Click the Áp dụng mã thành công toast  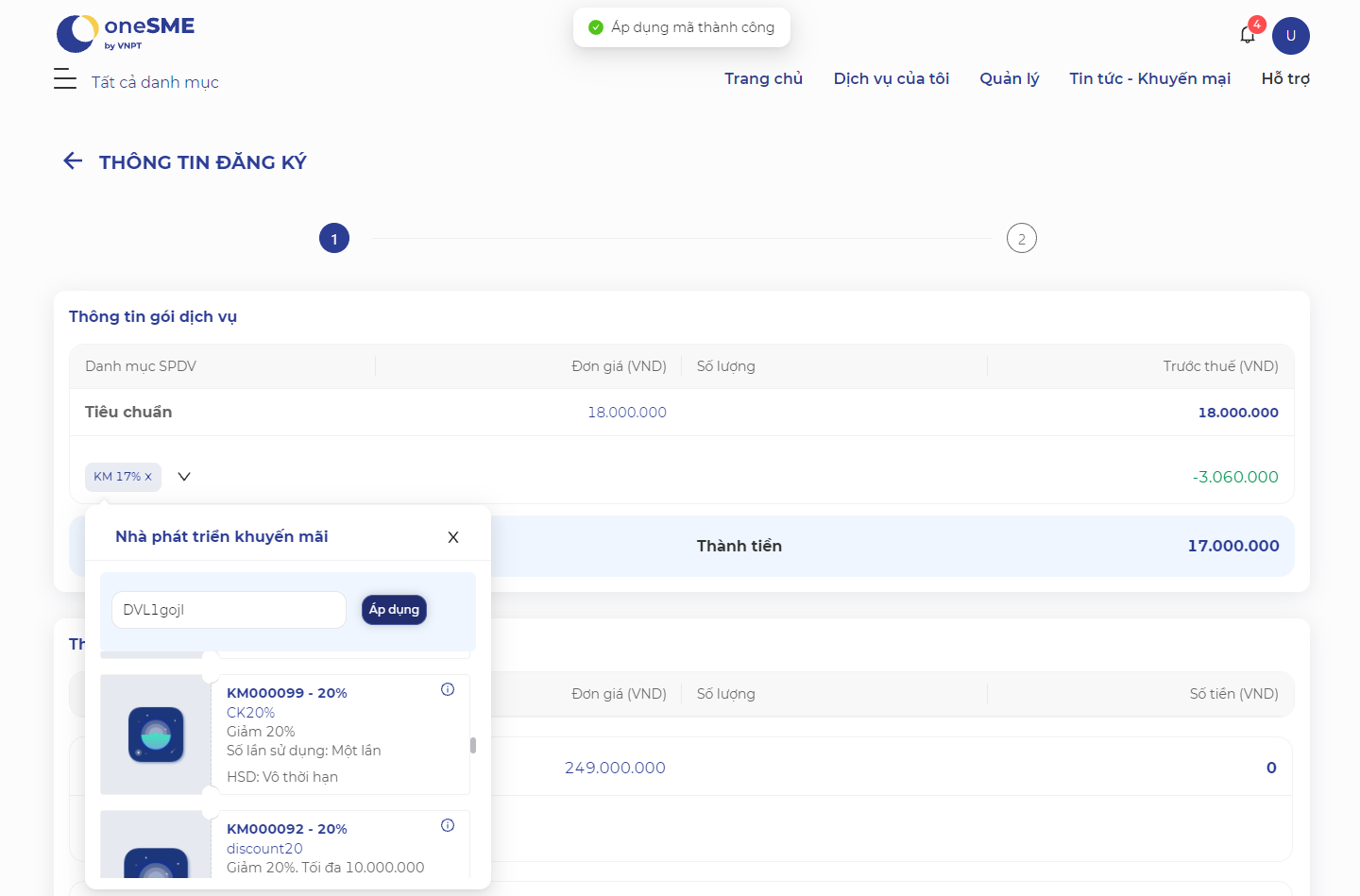(682, 27)
